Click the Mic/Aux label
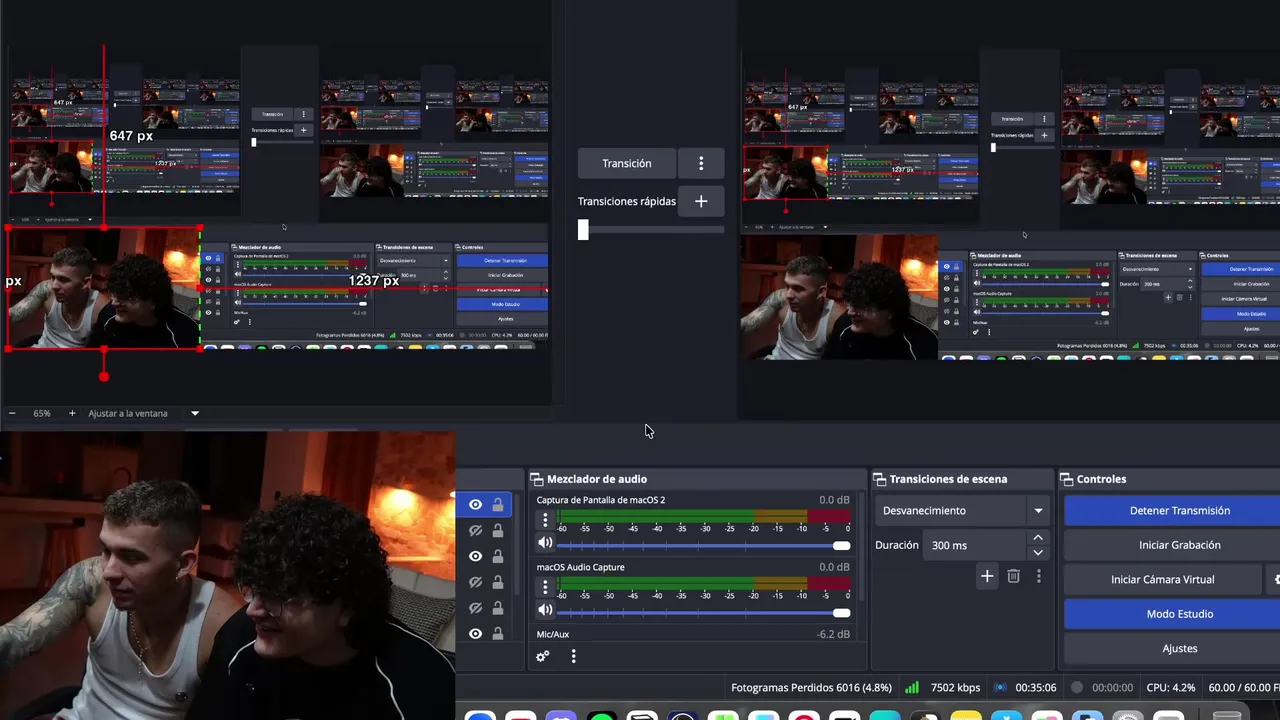Image resolution: width=1280 pixels, height=720 pixels. 552,634
